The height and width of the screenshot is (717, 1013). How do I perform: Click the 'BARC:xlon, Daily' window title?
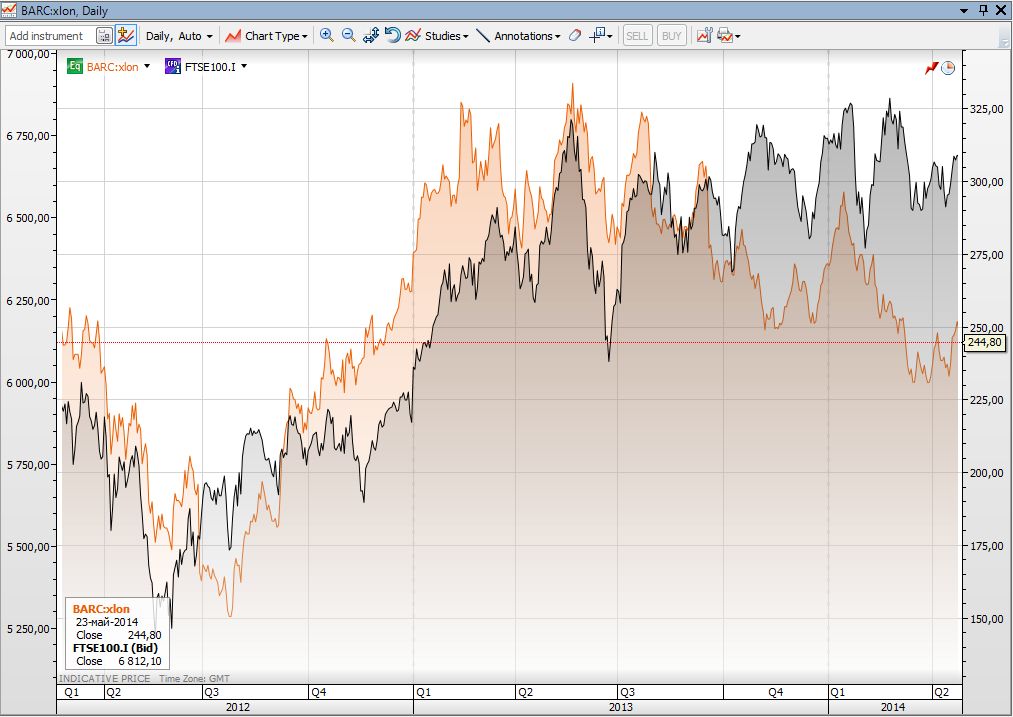65,10
